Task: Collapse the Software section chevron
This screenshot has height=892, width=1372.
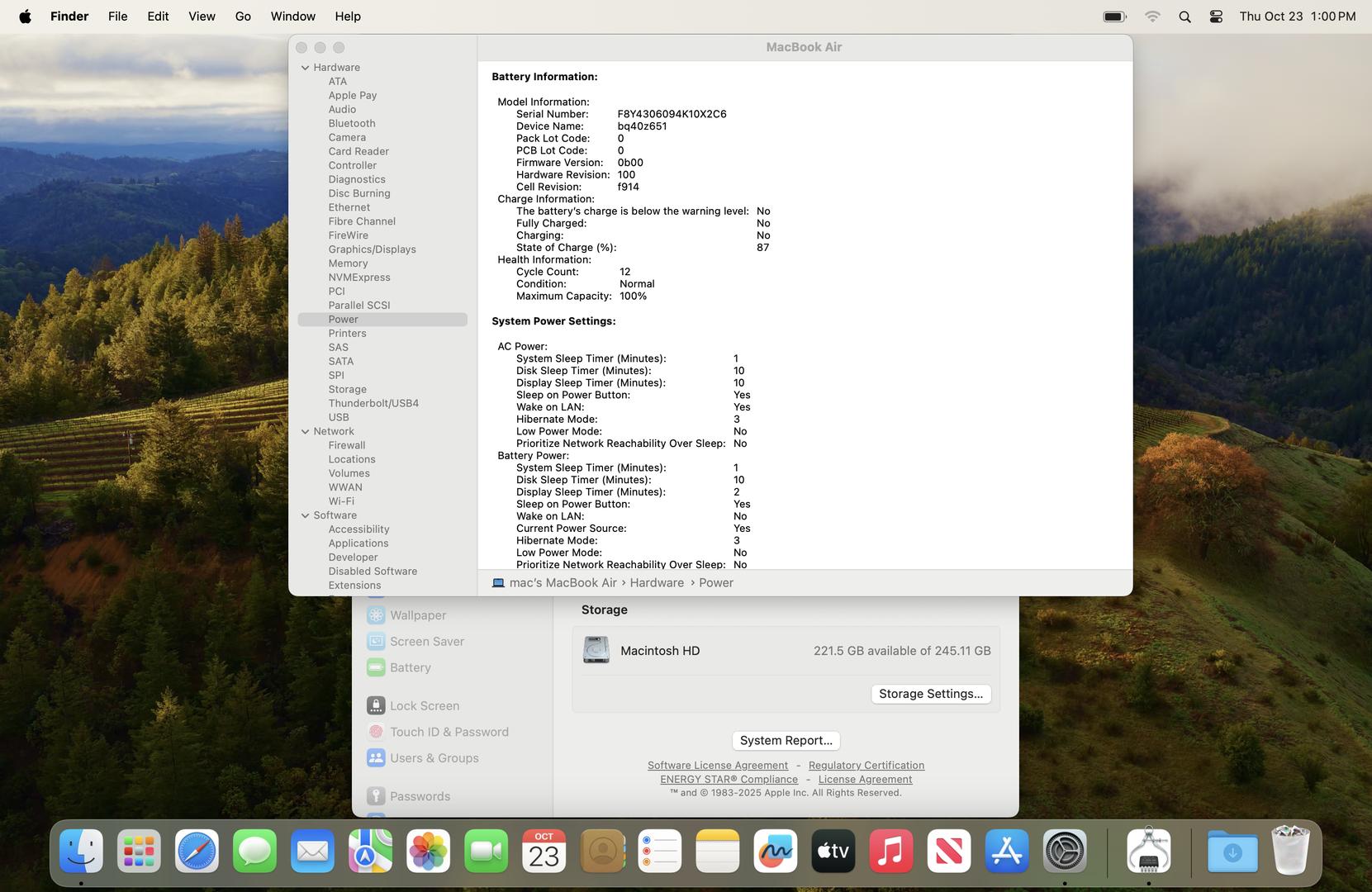Action: coord(305,515)
